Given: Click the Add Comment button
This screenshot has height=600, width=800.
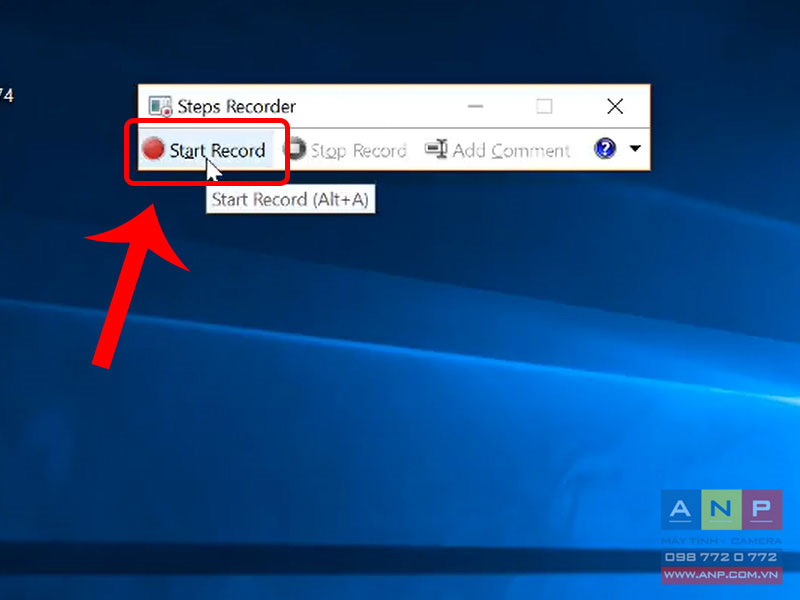Looking at the screenshot, I should [497, 150].
